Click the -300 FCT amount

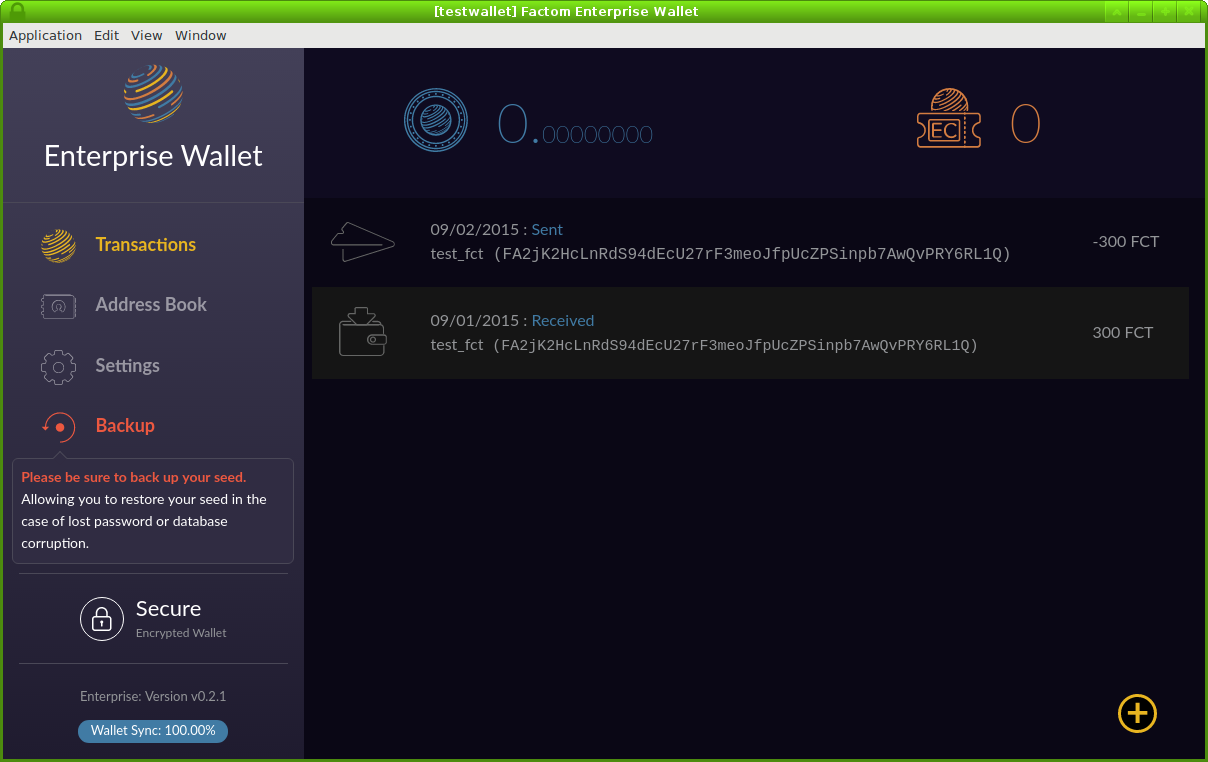point(1126,241)
